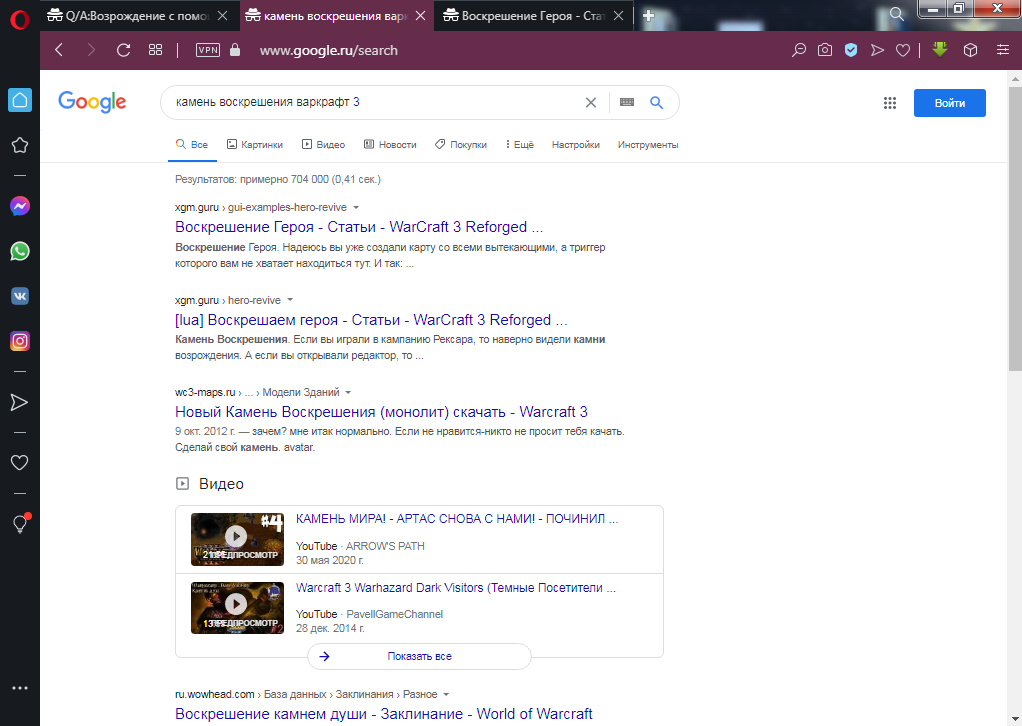Open video link КАМЕНЬ МИРА! - АРТАС
Screen dimensions: 1022x726
(457, 519)
